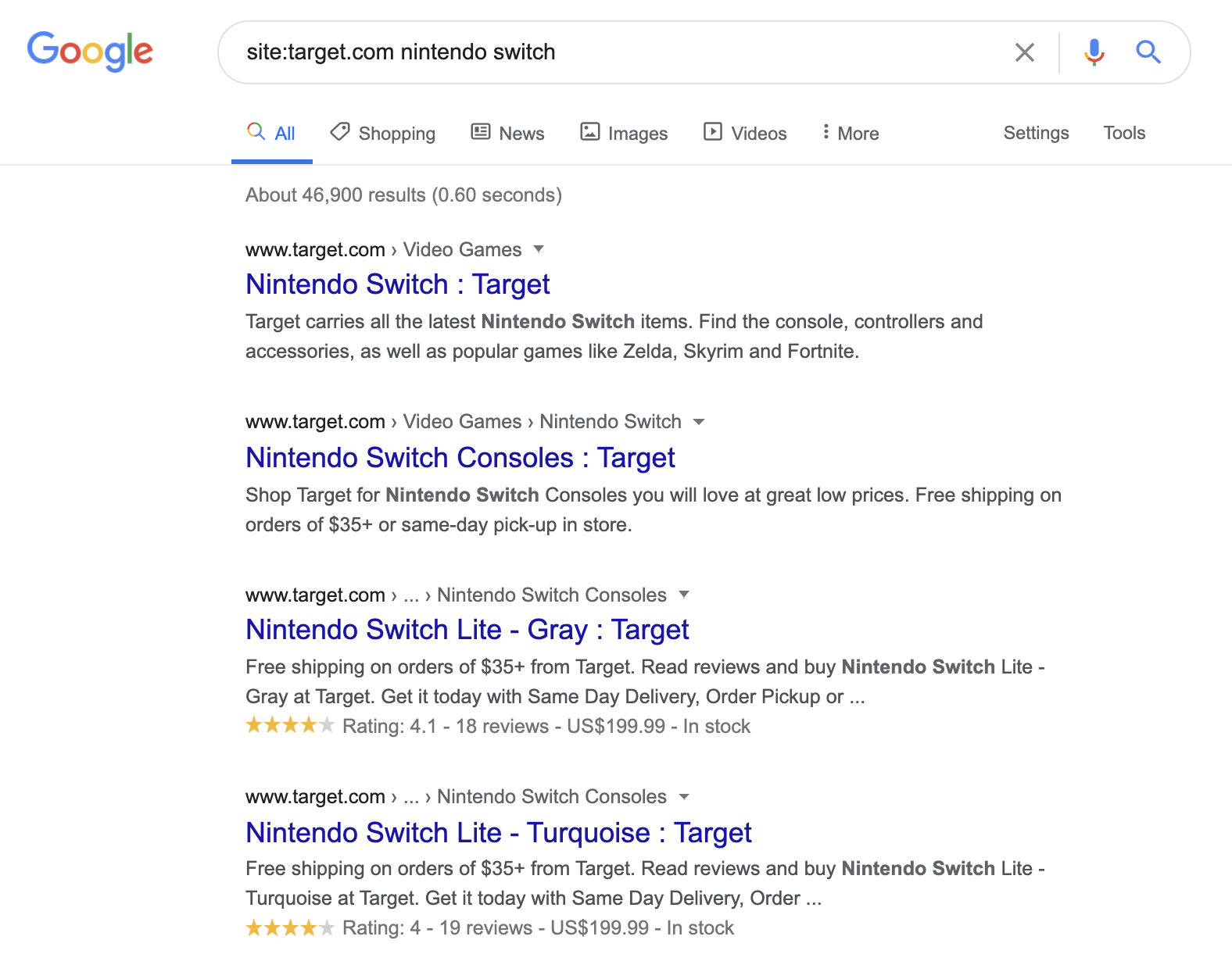Open dropdown arrow for Switch Lite Turquoise result
This screenshot has width=1232, height=972.
pyautogui.click(x=684, y=797)
